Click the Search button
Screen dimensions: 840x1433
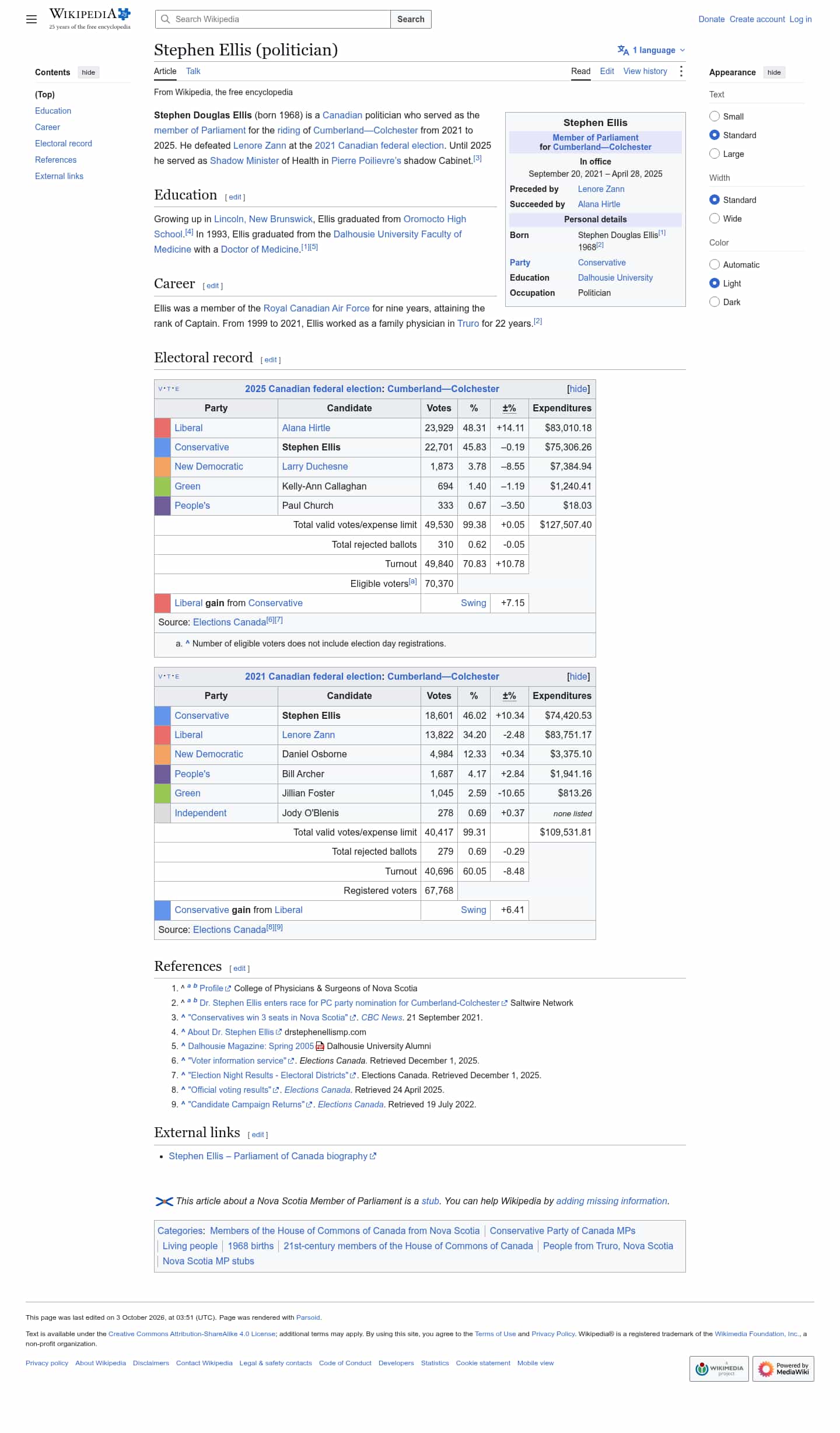pyautogui.click(x=411, y=19)
